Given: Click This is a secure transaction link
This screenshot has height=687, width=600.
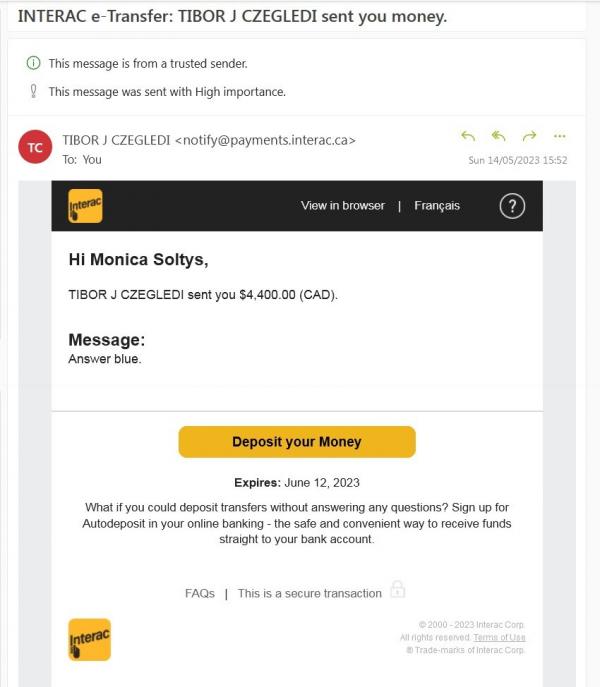Looking at the screenshot, I should pos(309,593).
